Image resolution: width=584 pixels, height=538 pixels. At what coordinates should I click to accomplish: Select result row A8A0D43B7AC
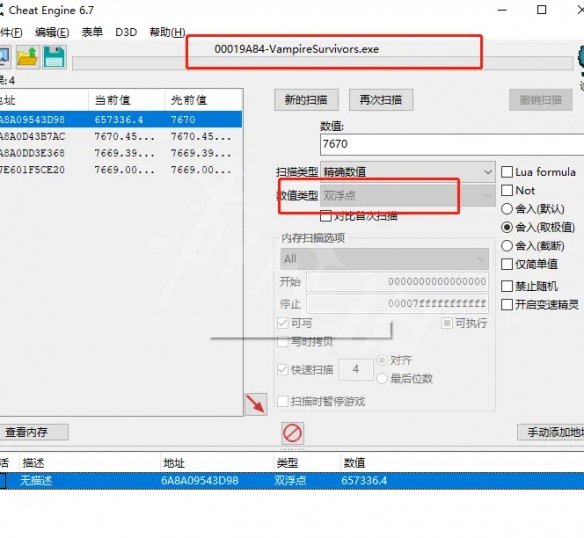(121, 136)
